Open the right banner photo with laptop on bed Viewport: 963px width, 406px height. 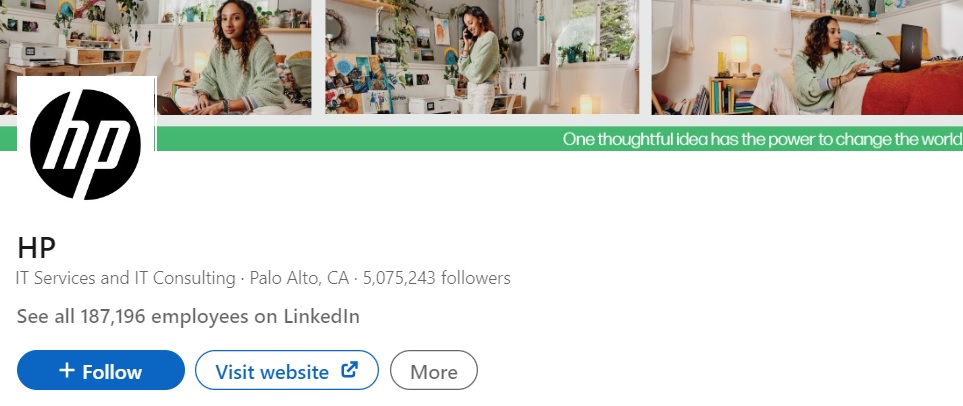coord(807,57)
